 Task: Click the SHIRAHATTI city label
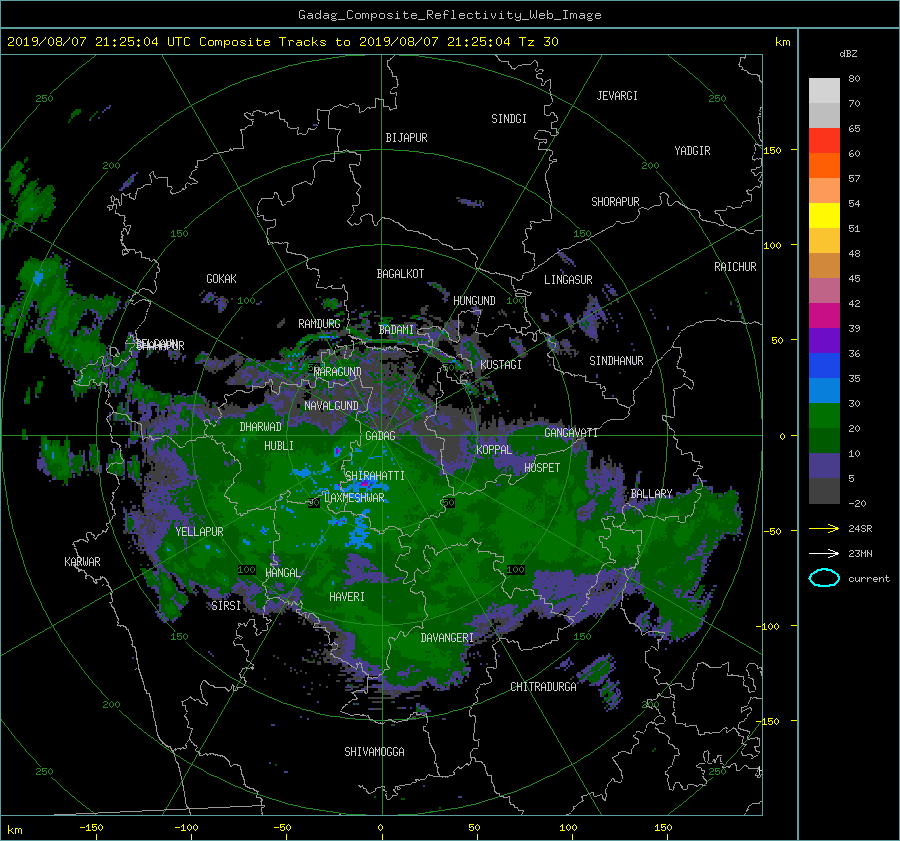tap(375, 476)
